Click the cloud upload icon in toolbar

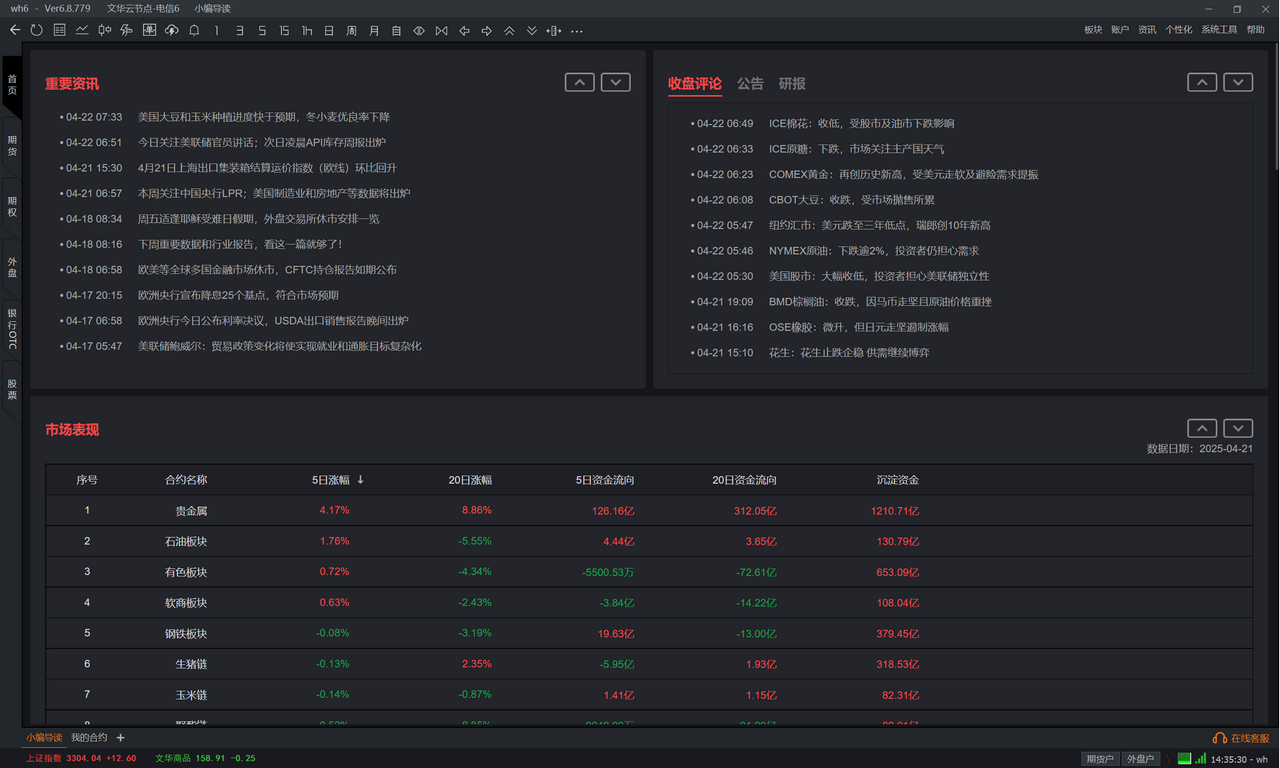171,30
